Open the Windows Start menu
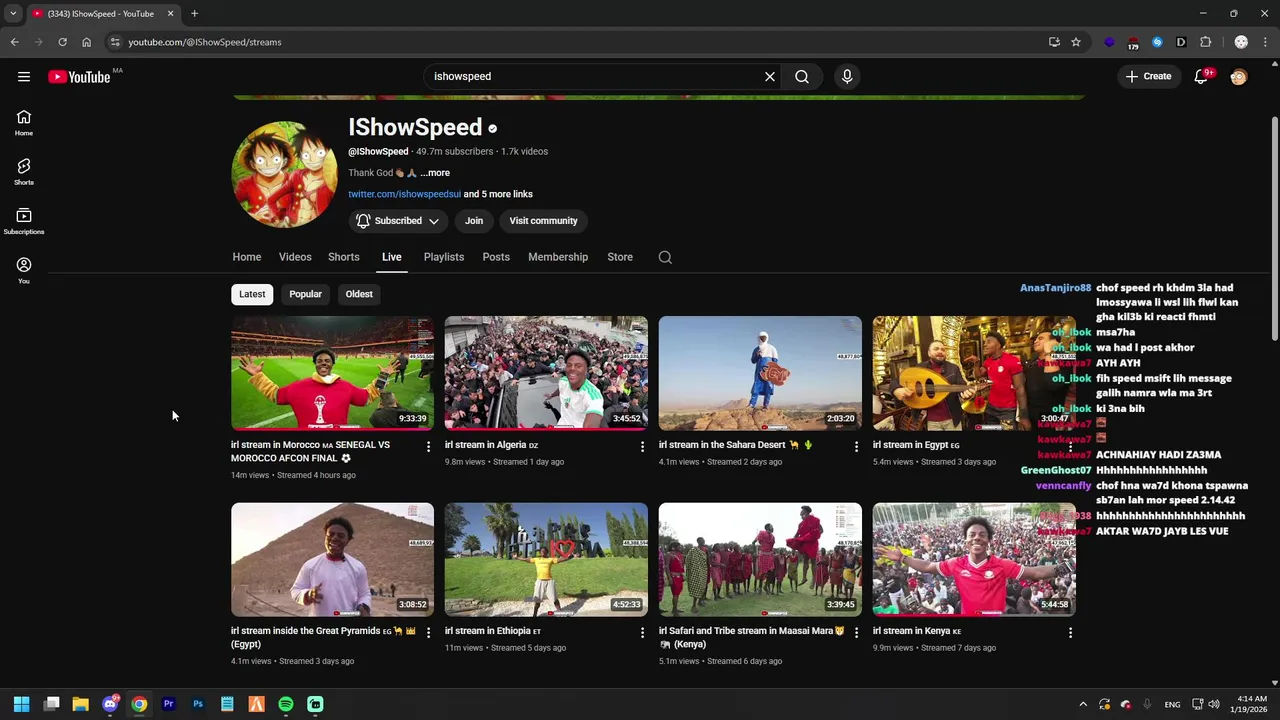1280x720 pixels. (x=21, y=704)
